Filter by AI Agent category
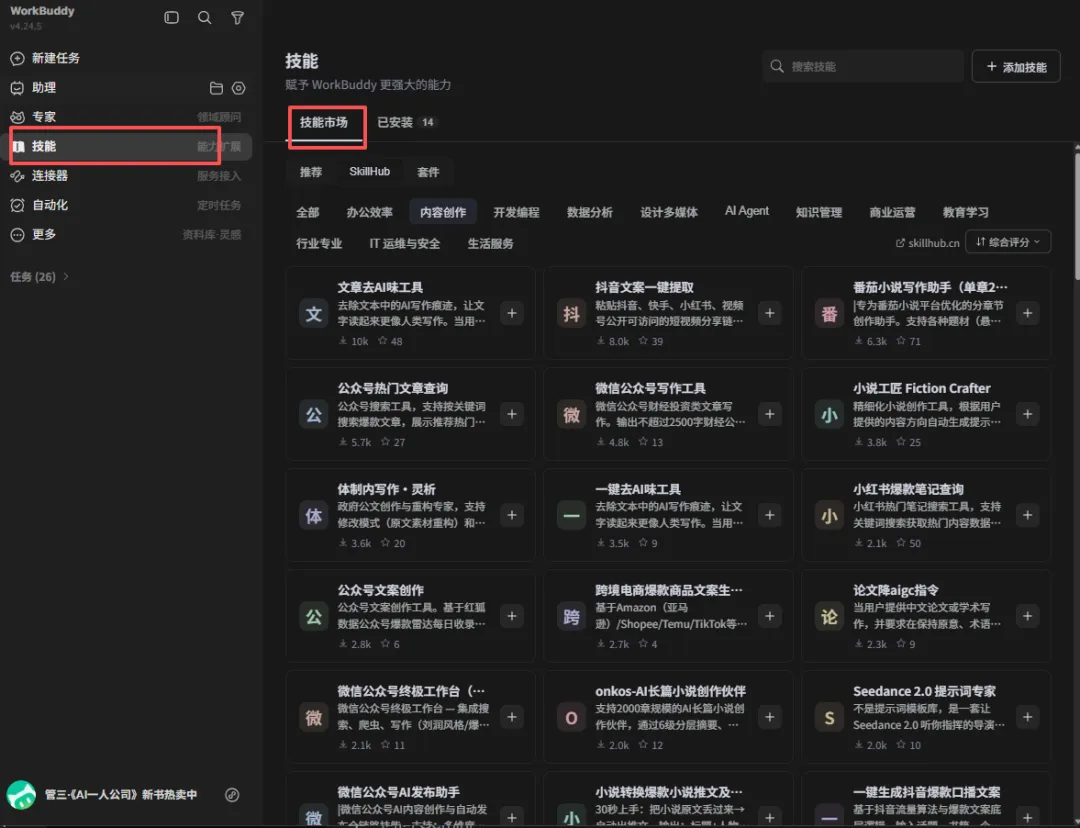This screenshot has height=828, width=1080. (x=747, y=211)
